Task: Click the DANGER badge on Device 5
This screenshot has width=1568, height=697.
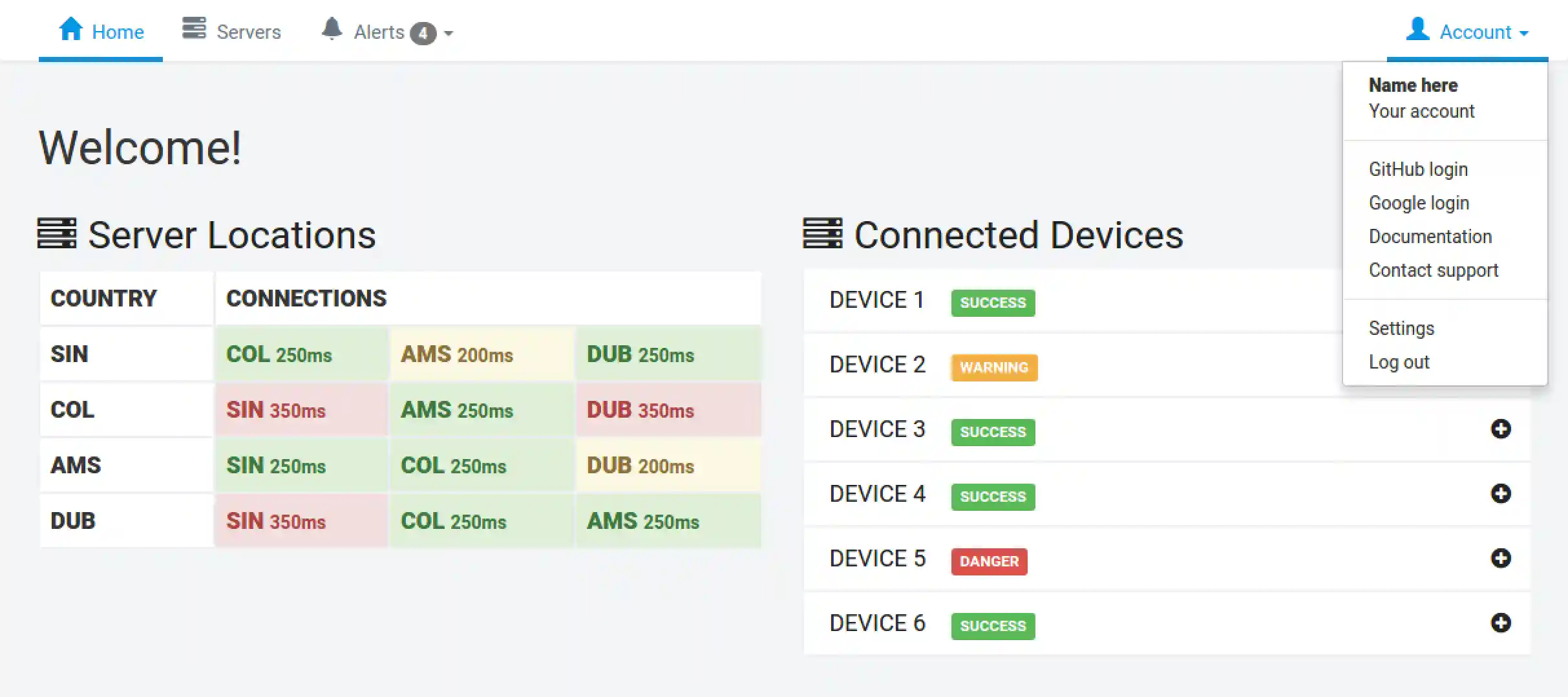Action: pyautogui.click(x=989, y=562)
